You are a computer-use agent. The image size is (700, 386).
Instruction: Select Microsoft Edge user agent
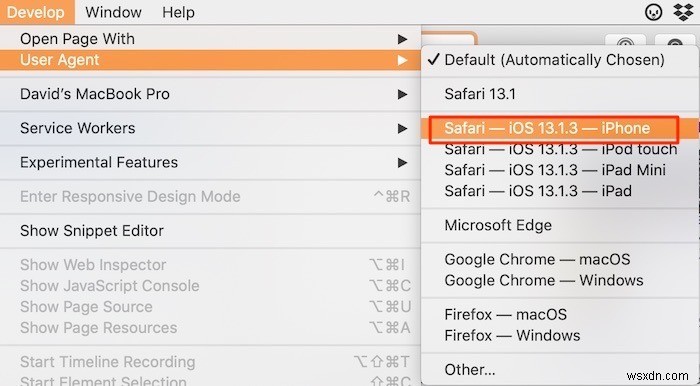click(559, 225)
